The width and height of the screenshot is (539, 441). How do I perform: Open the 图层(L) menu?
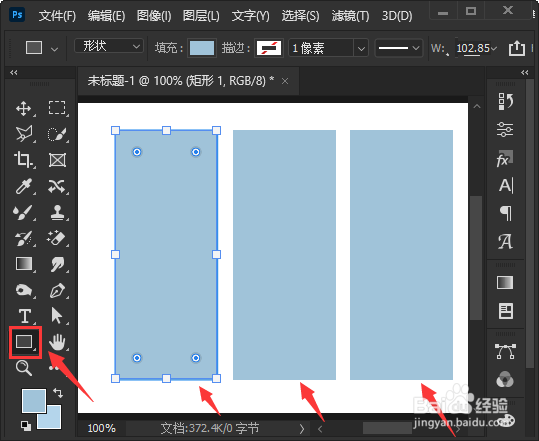tap(201, 16)
